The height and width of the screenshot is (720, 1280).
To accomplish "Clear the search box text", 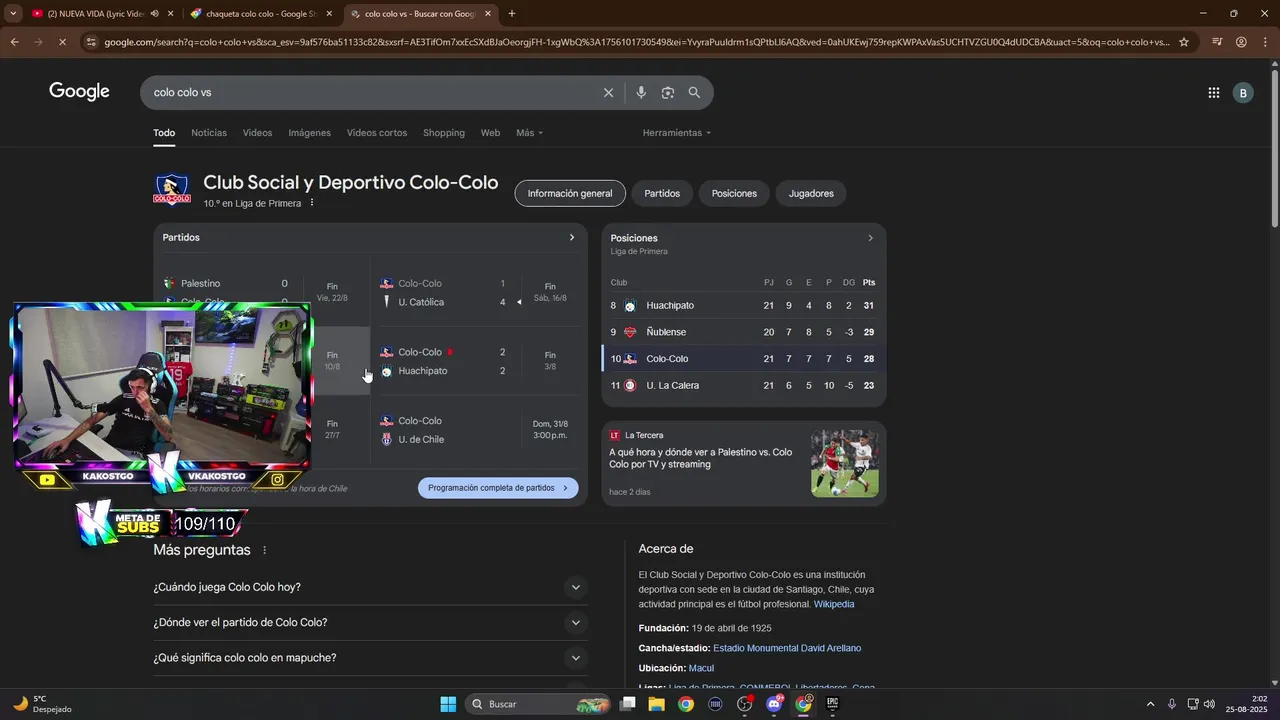I will (x=608, y=92).
